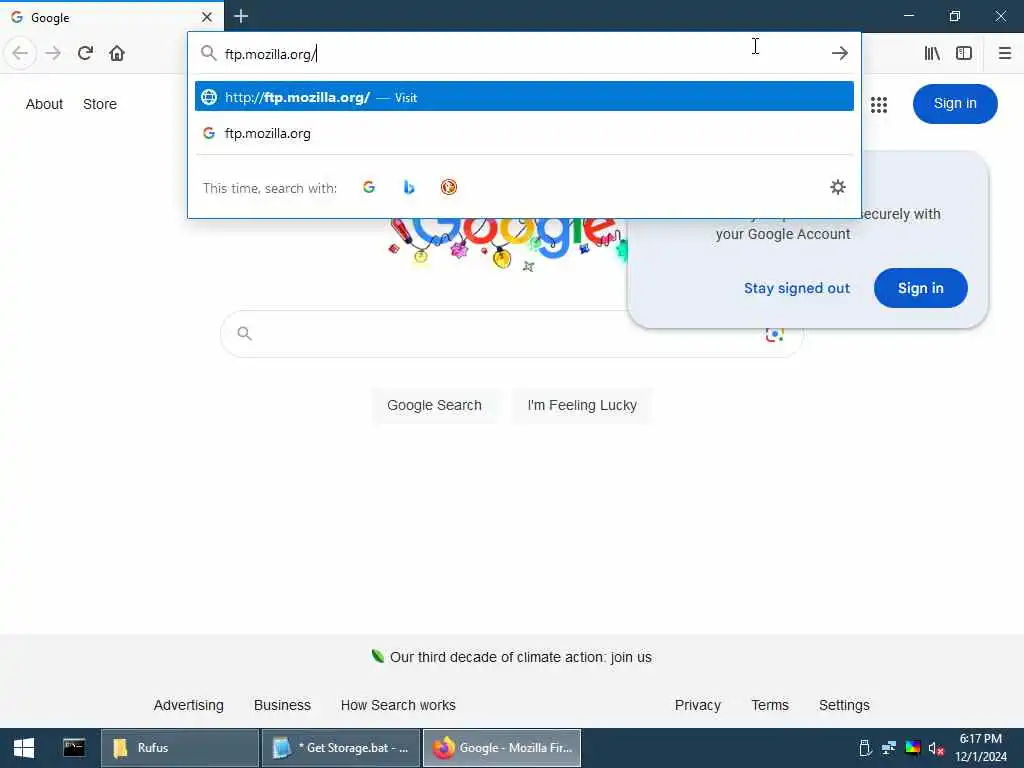Open the Google apps grid icon
This screenshot has height=768, width=1024.
879,104
